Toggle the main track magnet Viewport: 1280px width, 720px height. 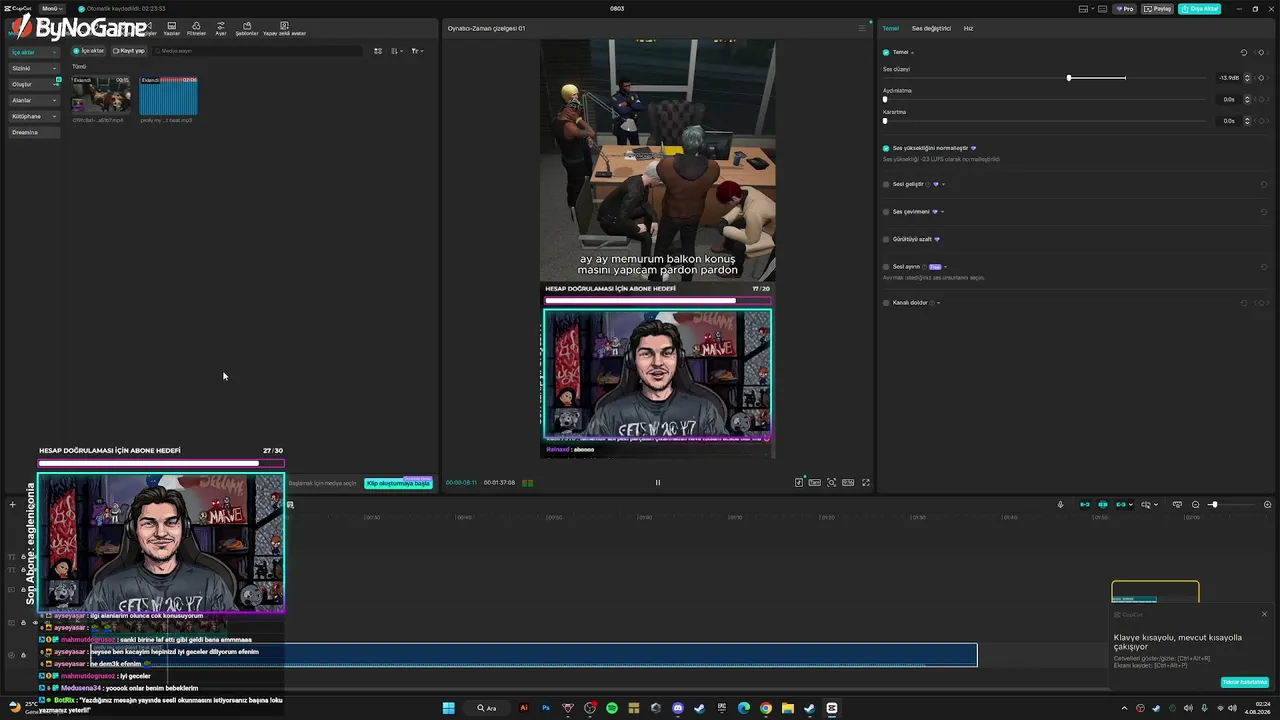point(1085,505)
